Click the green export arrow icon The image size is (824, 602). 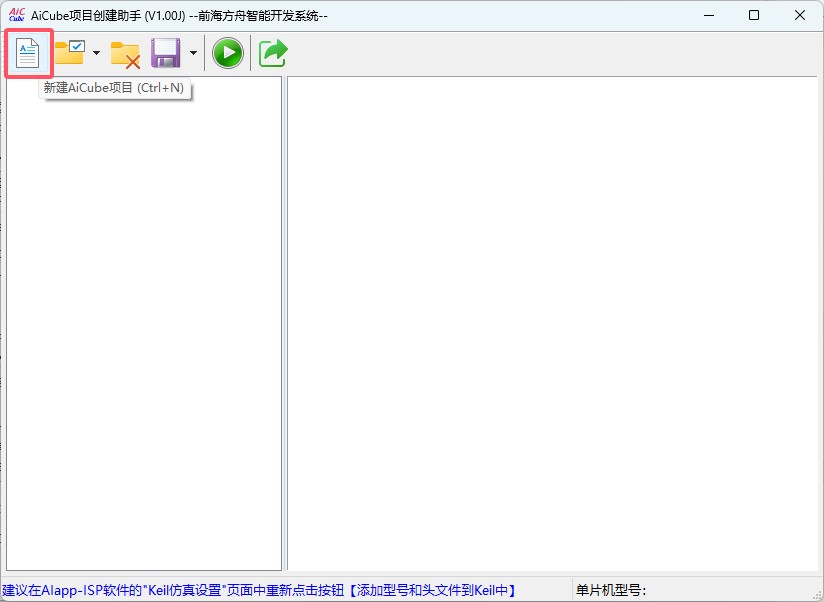coord(273,53)
